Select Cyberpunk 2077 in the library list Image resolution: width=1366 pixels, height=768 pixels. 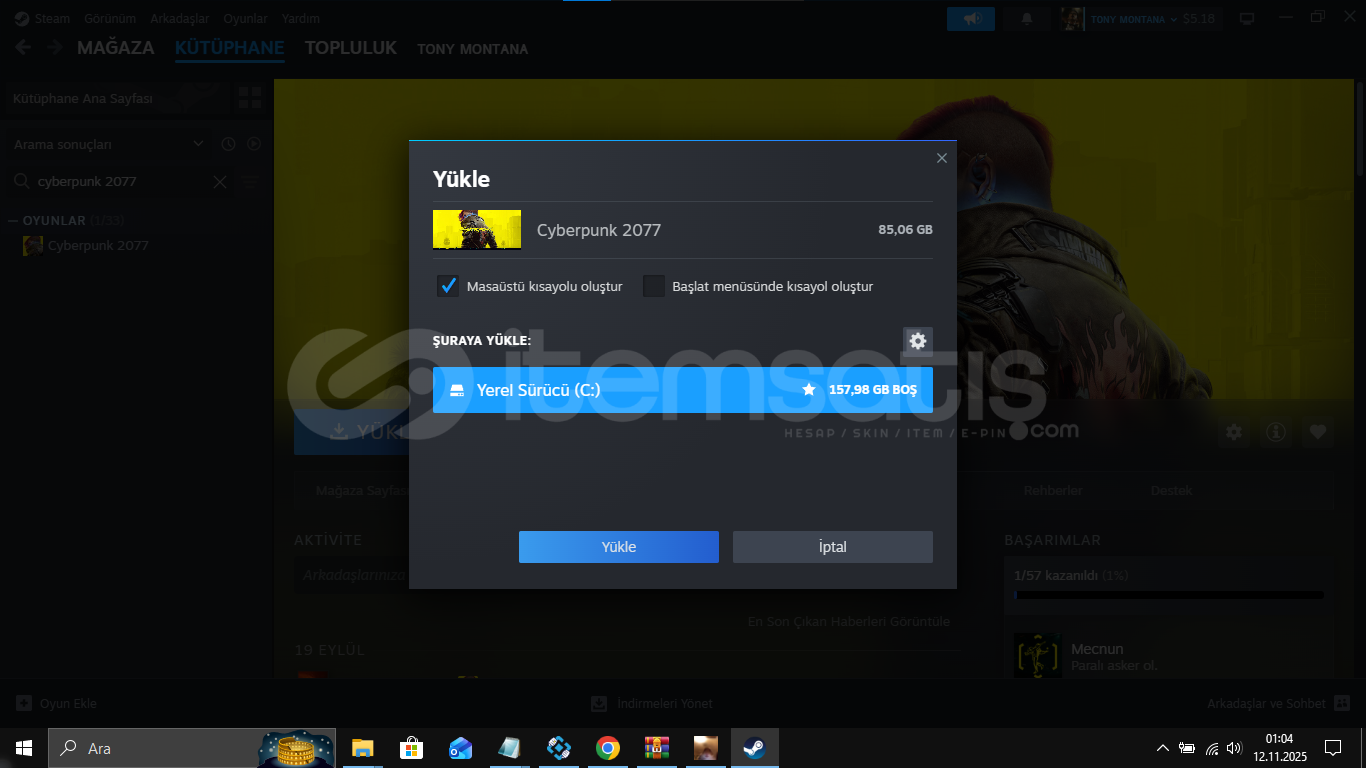pyautogui.click(x=98, y=246)
